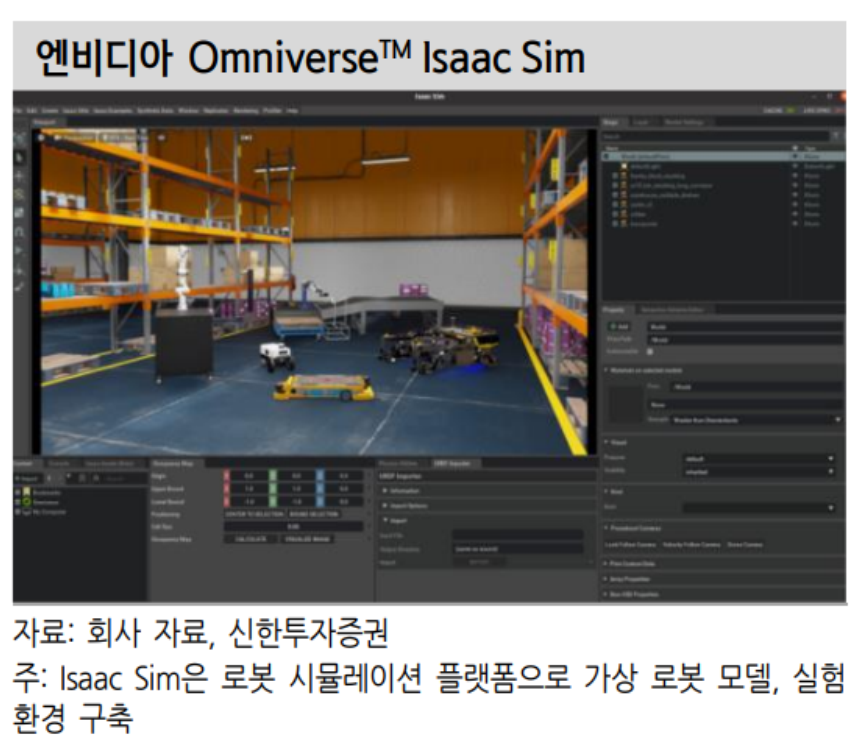Select the arrow Select tool in left toolbar
This screenshot has width=858, height=750.
point(19,157)
